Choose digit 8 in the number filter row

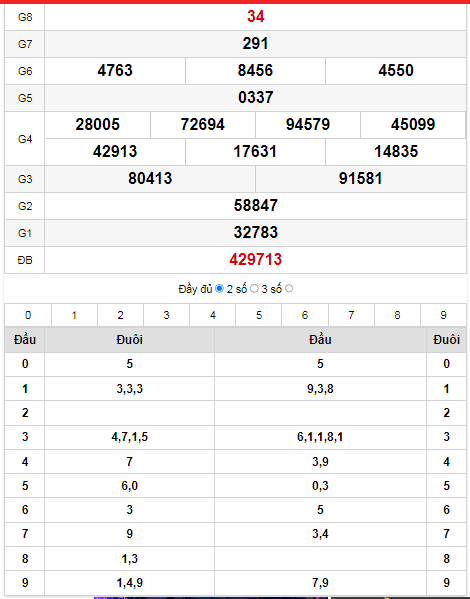[397, 315]
